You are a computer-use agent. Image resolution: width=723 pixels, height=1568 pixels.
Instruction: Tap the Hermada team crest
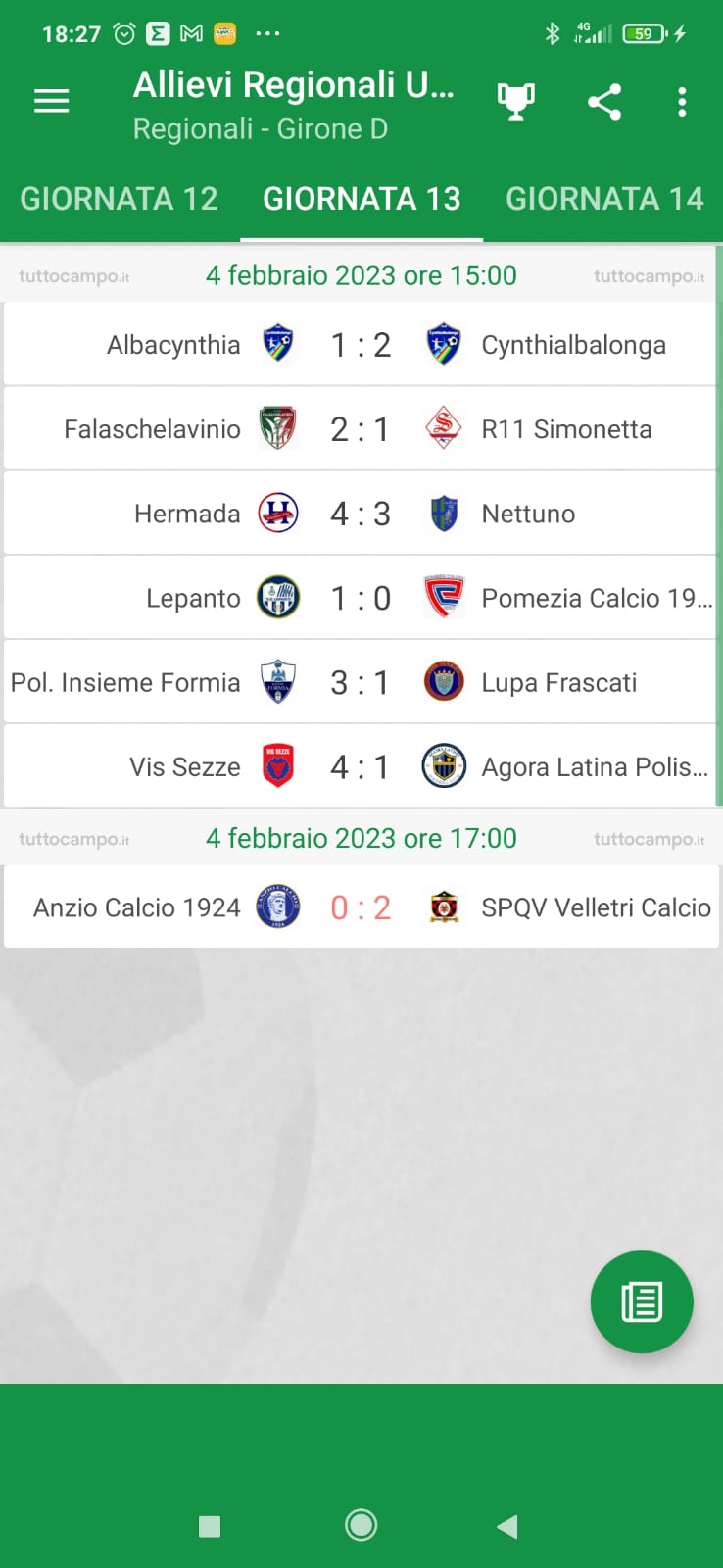click(277, 513)
